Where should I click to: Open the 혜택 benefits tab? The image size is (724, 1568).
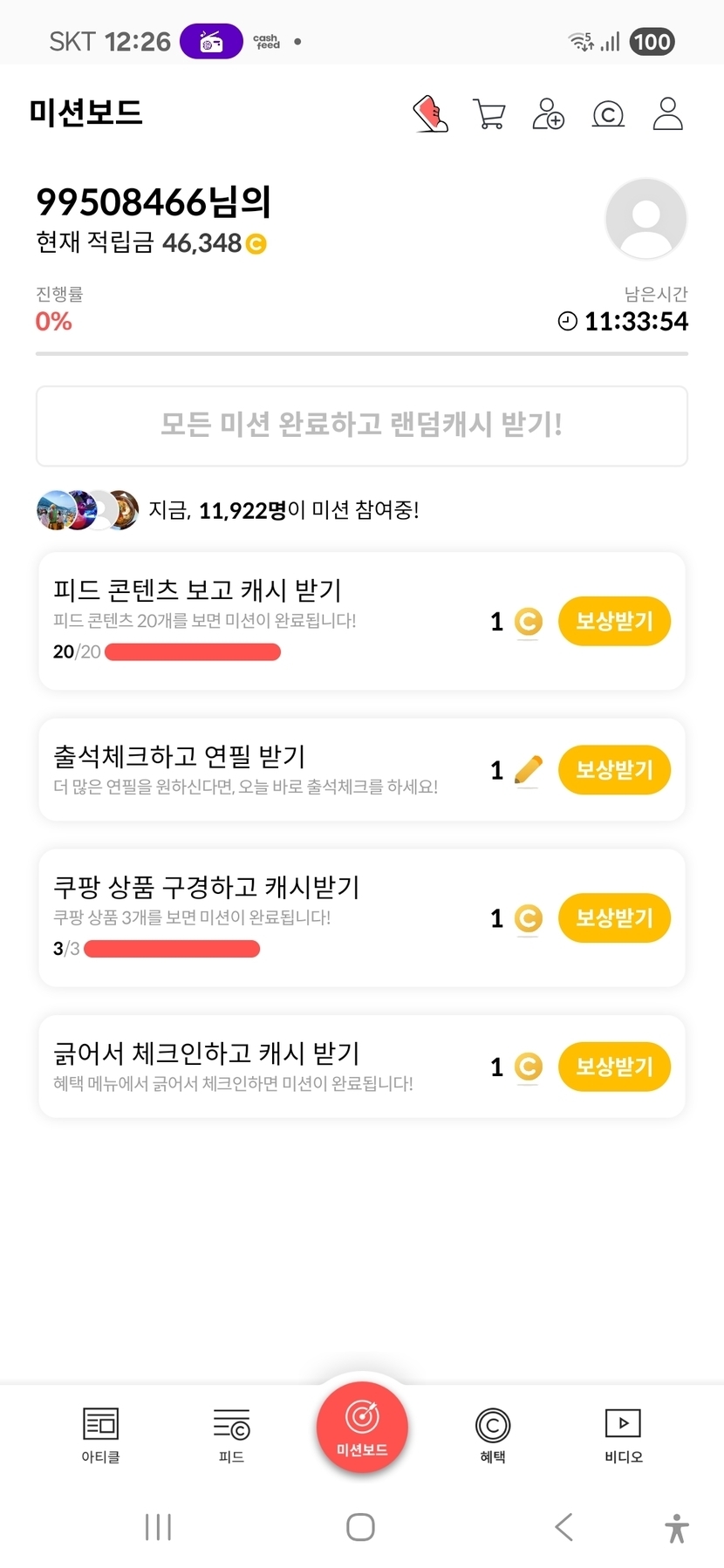point(493,1435)
